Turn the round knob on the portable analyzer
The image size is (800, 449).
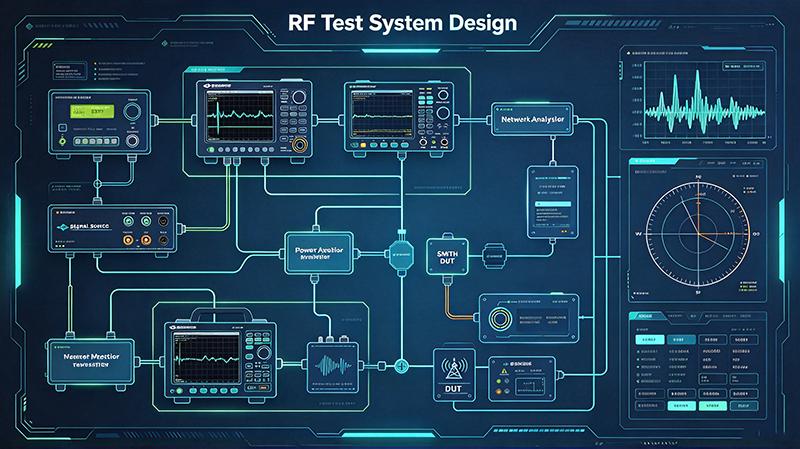click(x=264, y=352)
